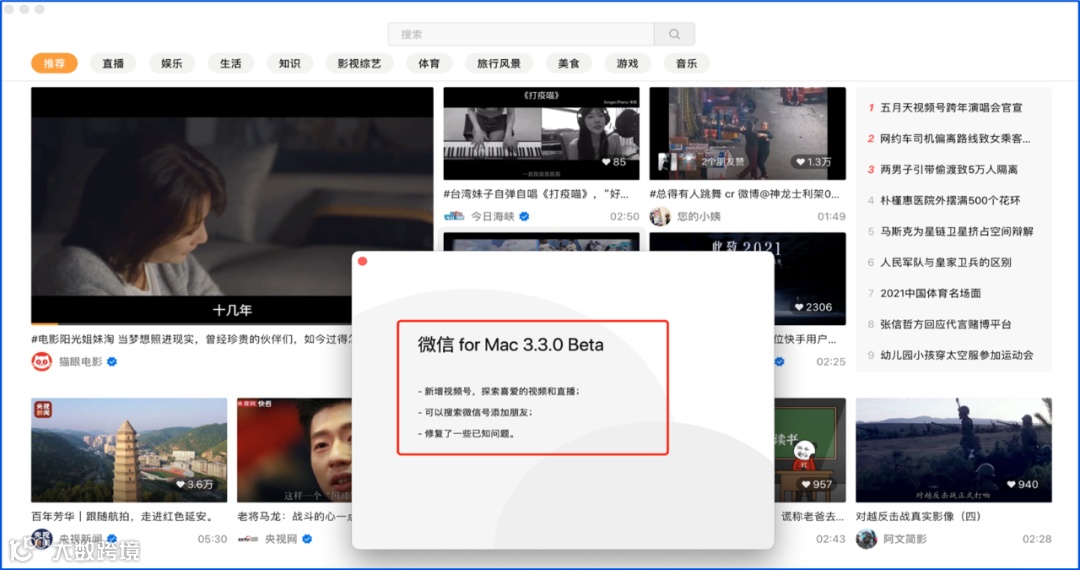Open the street dancing video thumbnail

point(747,134)
